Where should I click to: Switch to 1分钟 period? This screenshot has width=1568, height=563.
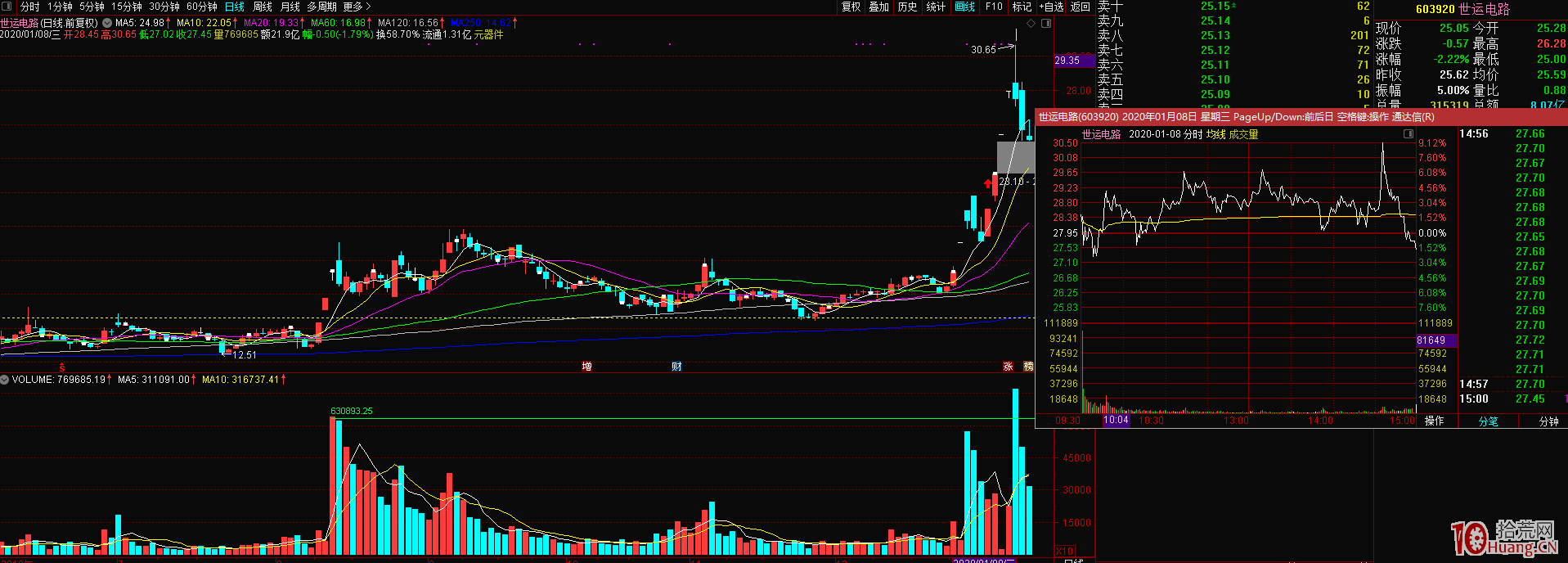coord(60,7)
